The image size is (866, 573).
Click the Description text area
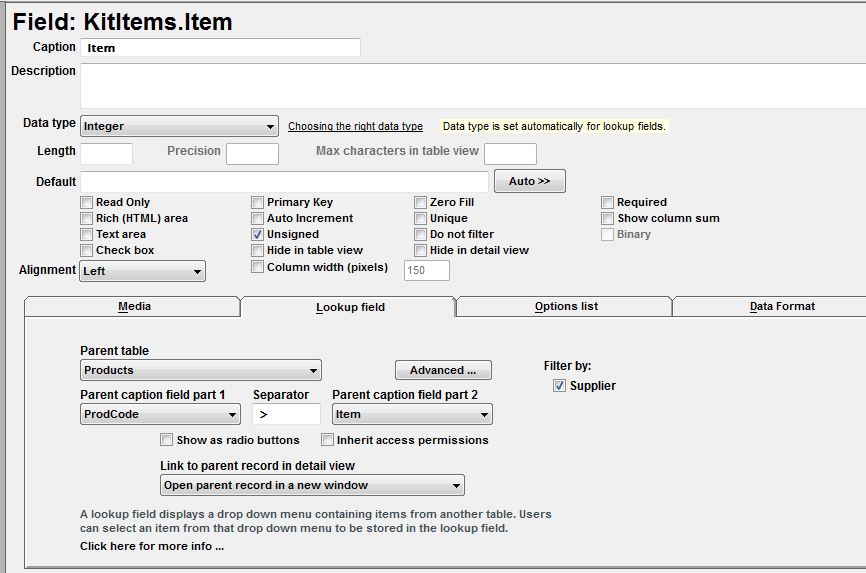473,86
